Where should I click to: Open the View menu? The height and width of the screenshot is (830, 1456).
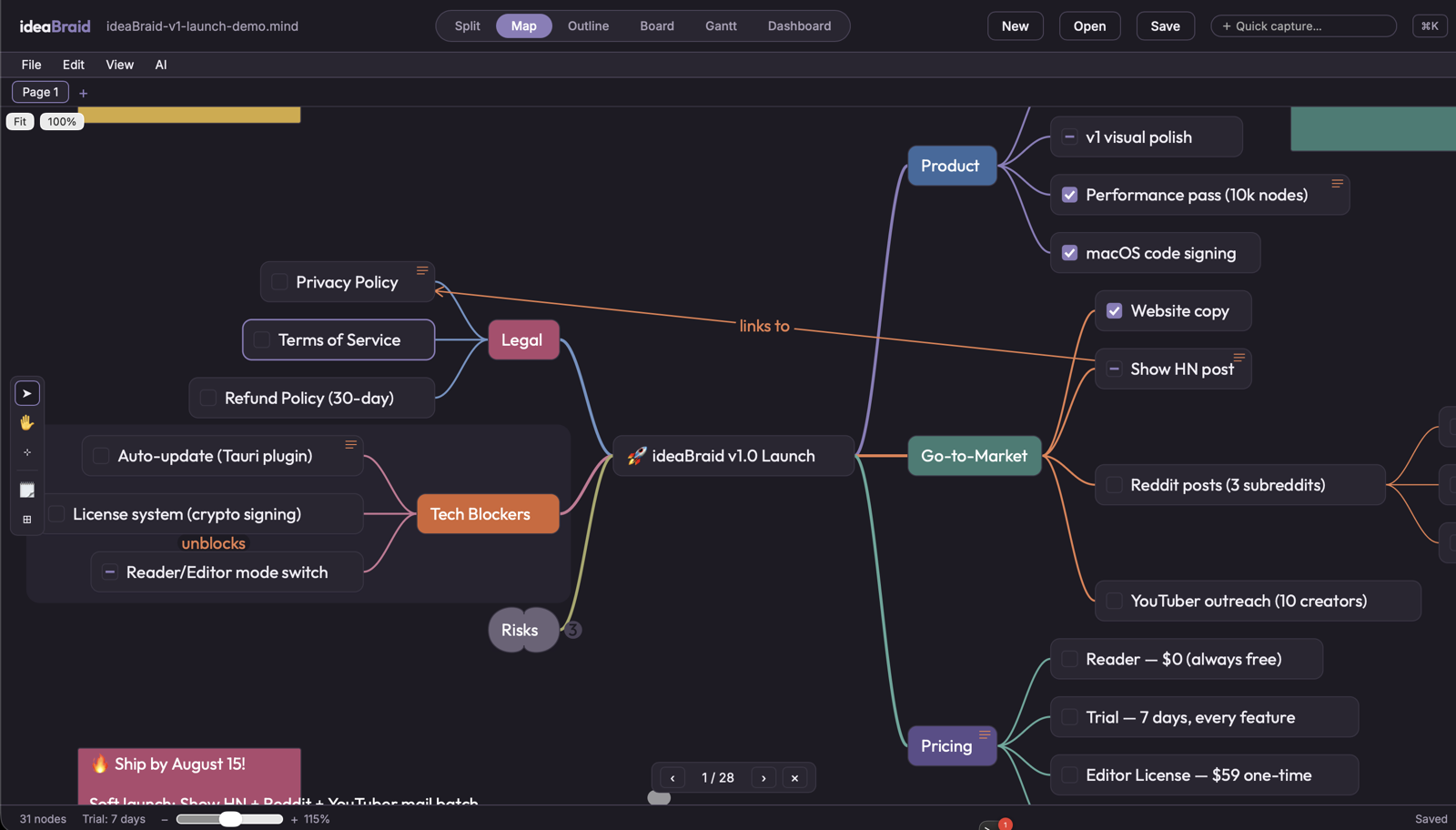tap(119, 65)
